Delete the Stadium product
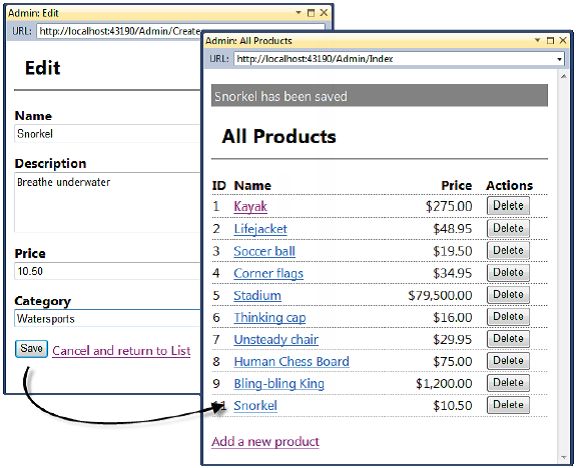 point(508,295)
